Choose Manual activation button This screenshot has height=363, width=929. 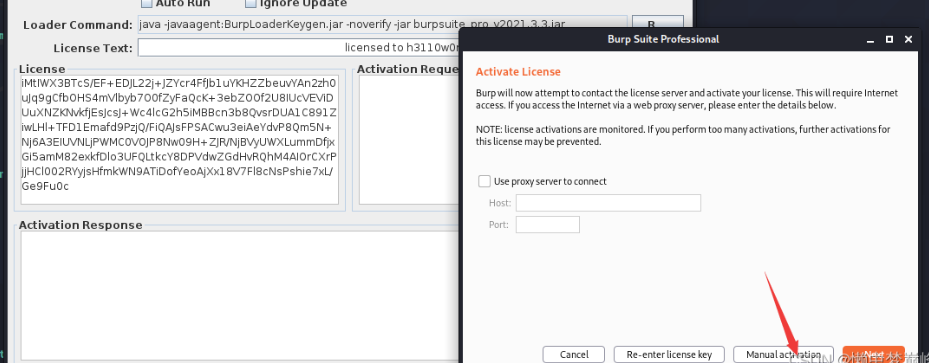[x=783, y=355]
